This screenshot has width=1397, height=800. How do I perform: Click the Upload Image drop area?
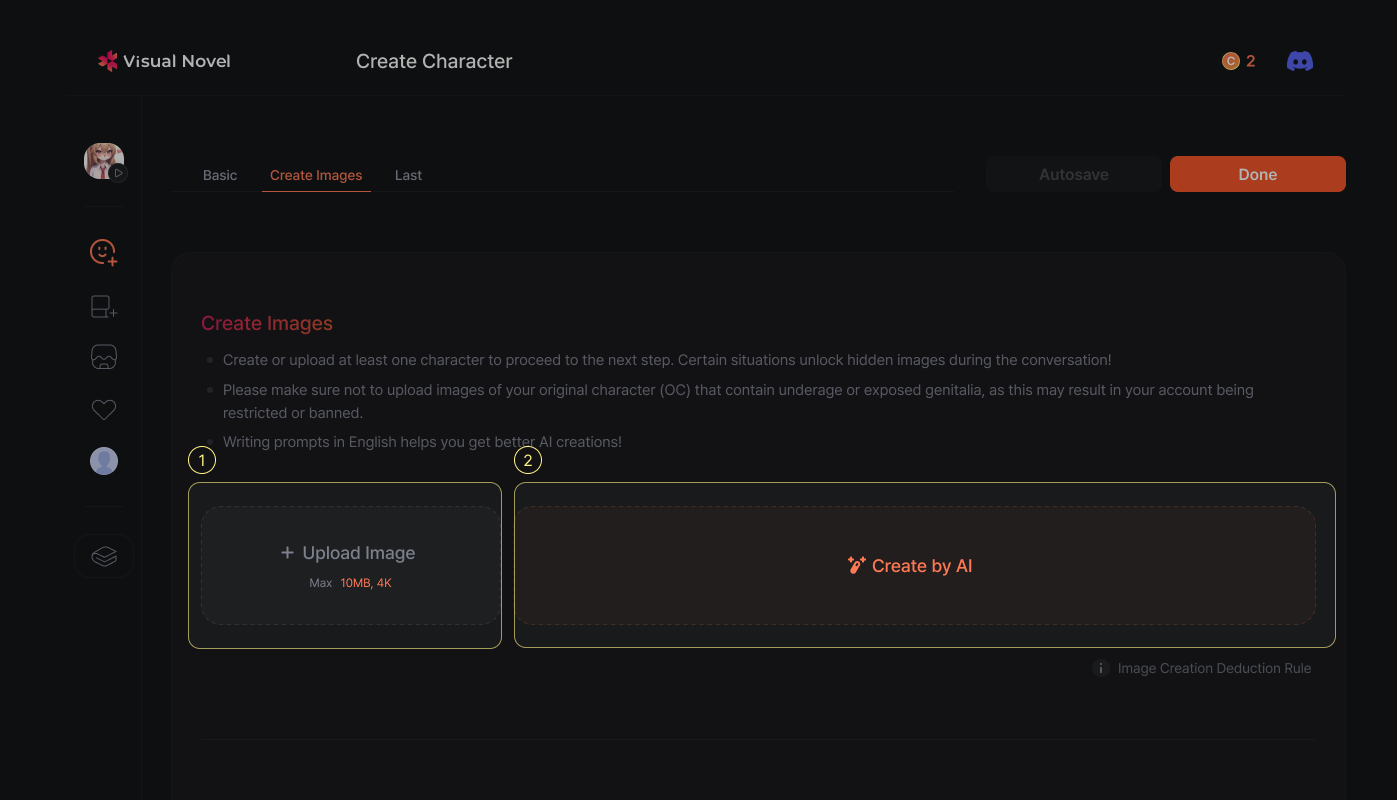[x=350, y=565]
